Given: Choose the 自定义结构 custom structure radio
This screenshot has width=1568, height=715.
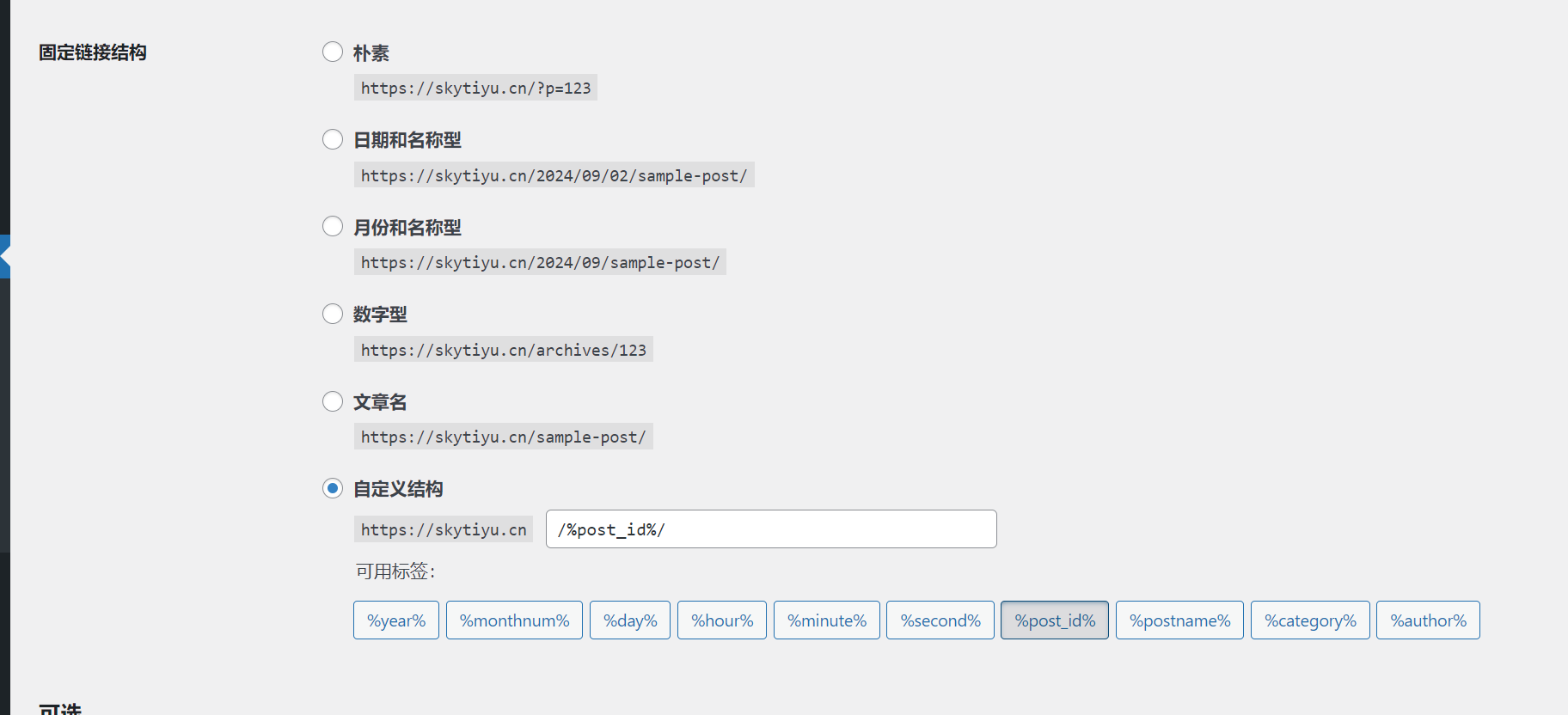Looking at the screenshot, I should pos(333,488).
